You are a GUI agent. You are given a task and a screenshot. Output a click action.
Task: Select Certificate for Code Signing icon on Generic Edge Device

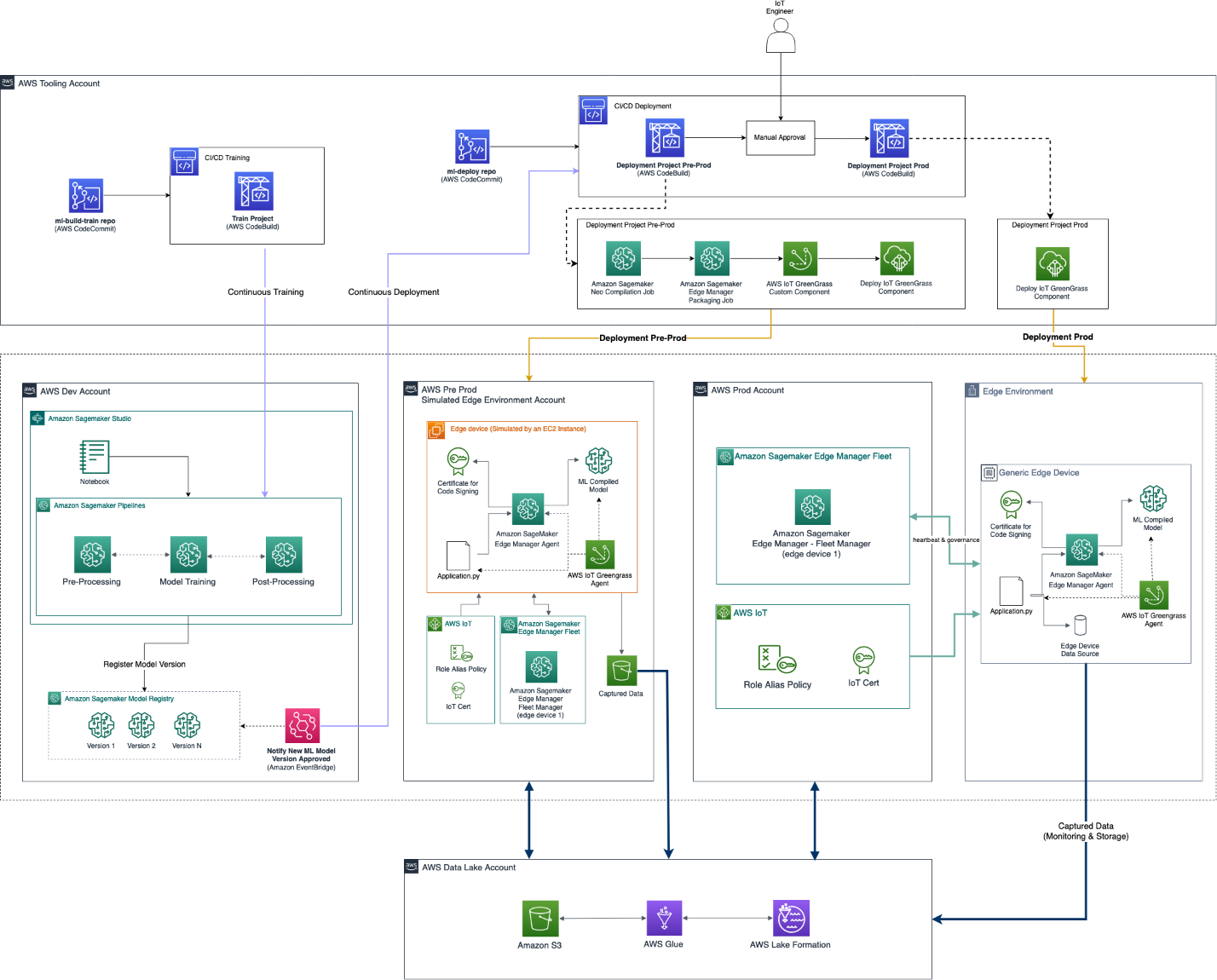[x=1011, y=504]
